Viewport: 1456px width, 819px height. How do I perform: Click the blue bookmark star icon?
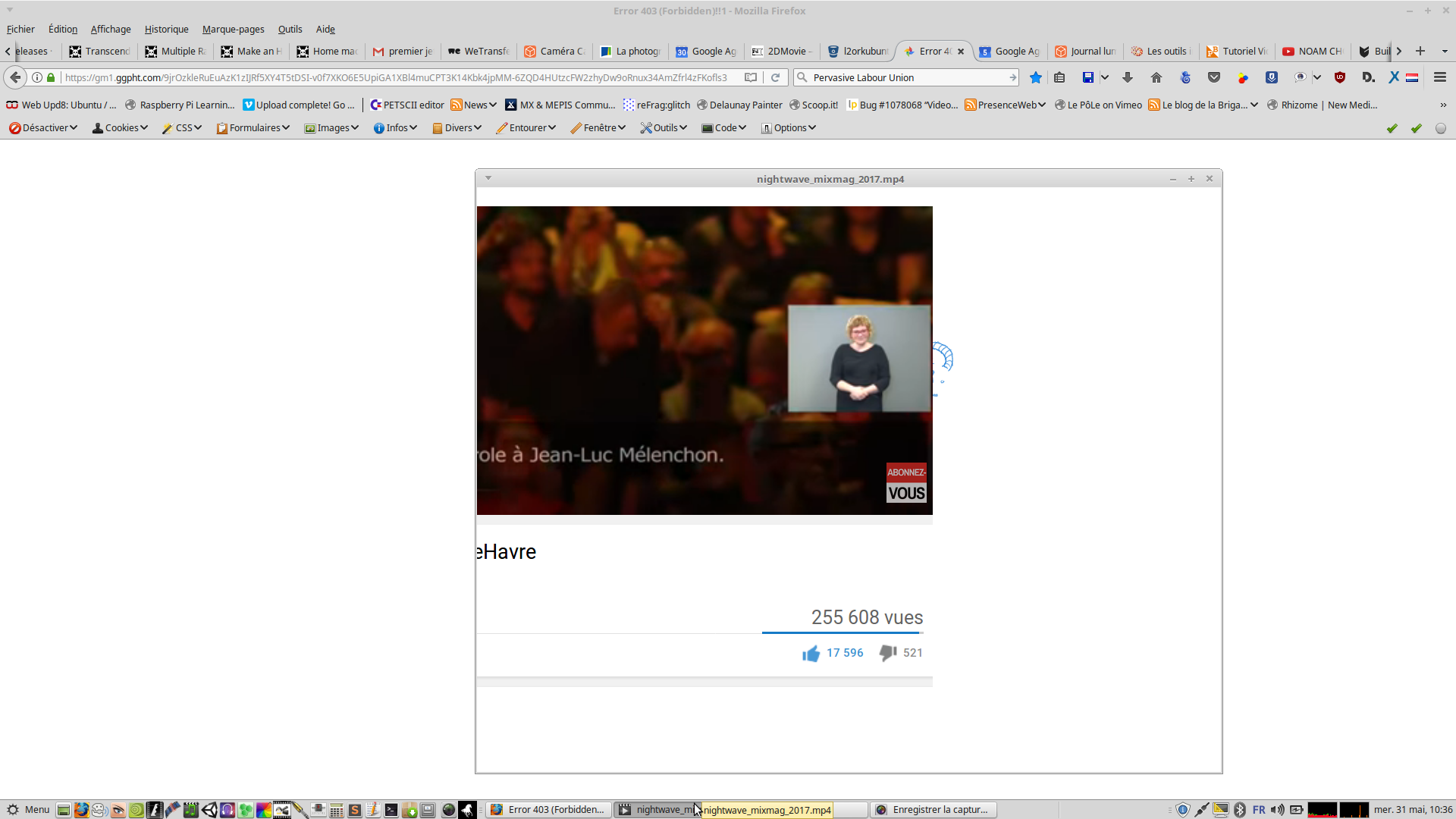pyautogui.click(x=1036, y=77)
